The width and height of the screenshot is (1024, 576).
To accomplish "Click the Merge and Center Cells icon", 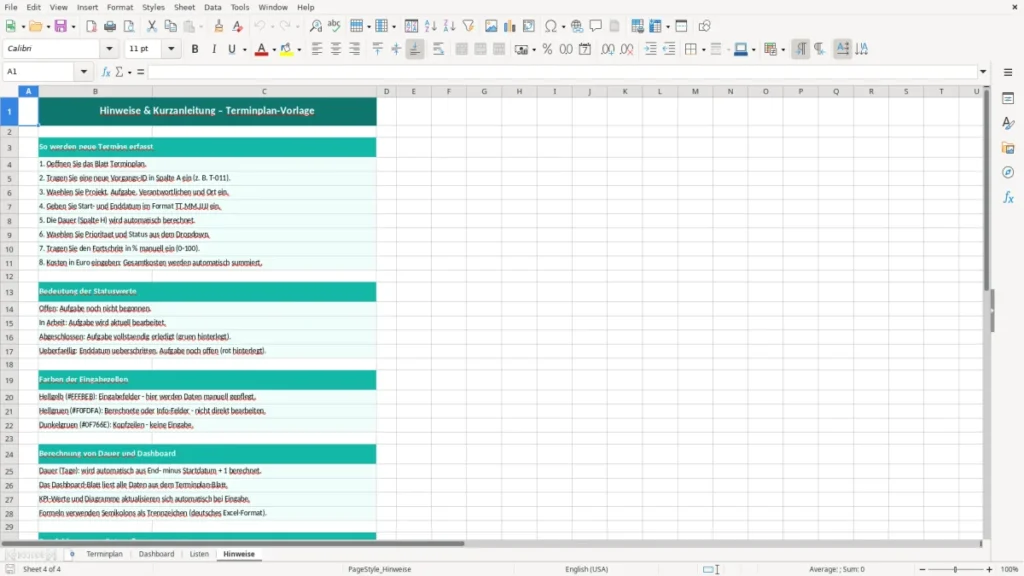I will (461, 49).
